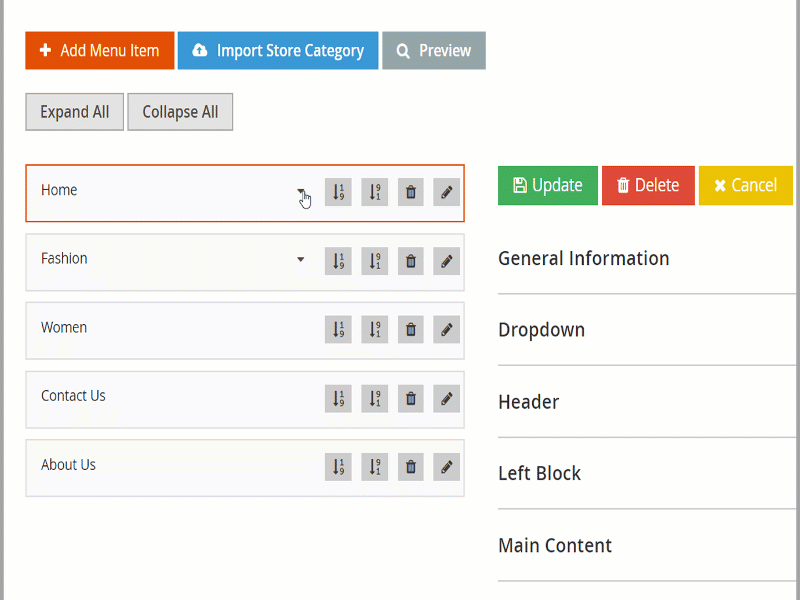Viewport: 800px width, 600px height.
Task: Expand the Home item dropdown arrow
Action: click(x=301, y=192)
